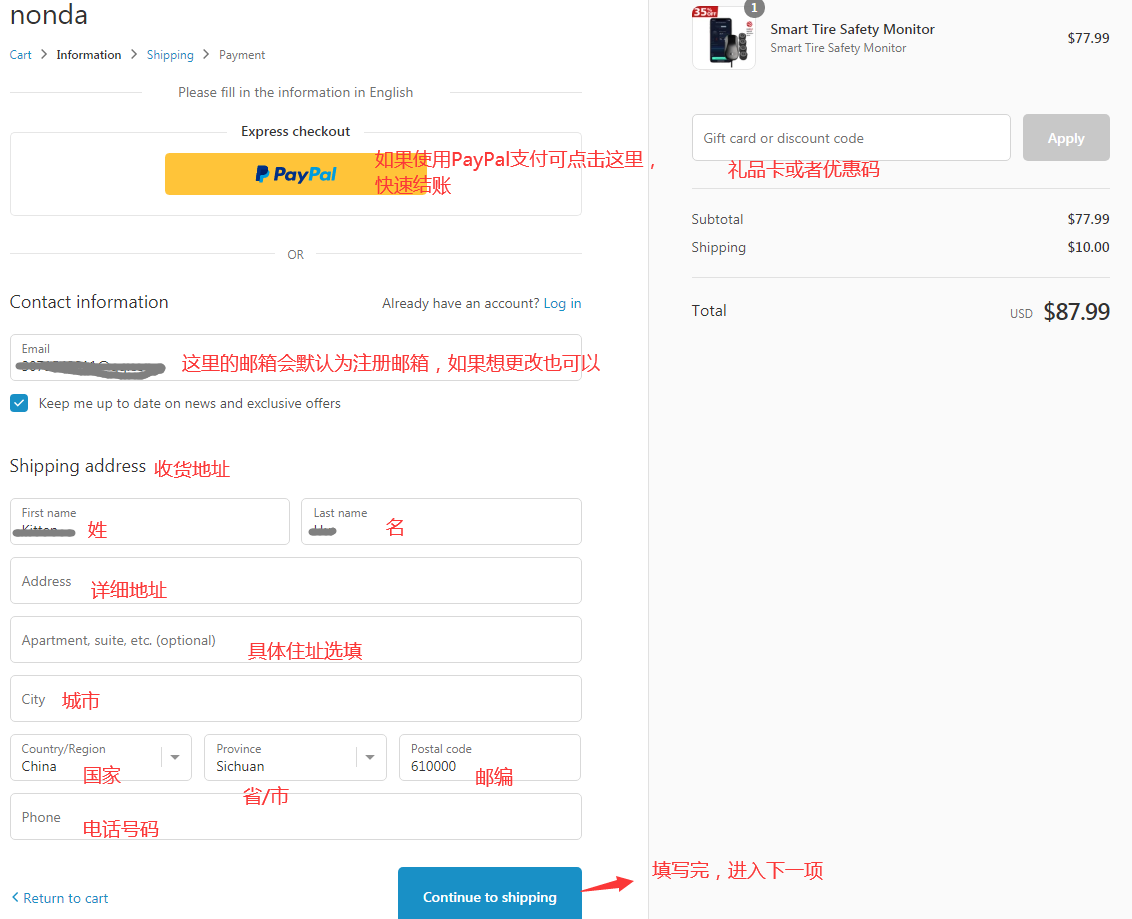Click the Log in link
The image size is (1132, 919).
tap(562, 303)
